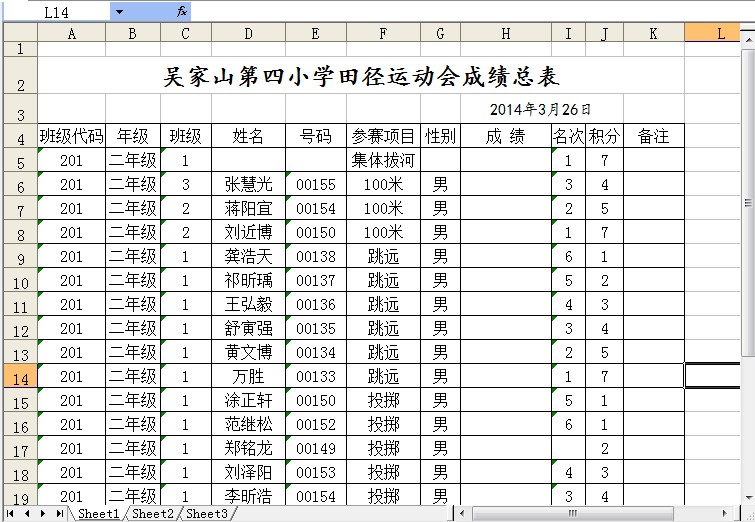The height and width of the screenshot is (522, 755).
Task: Select row 14 header
Action: tap(19, 376)
